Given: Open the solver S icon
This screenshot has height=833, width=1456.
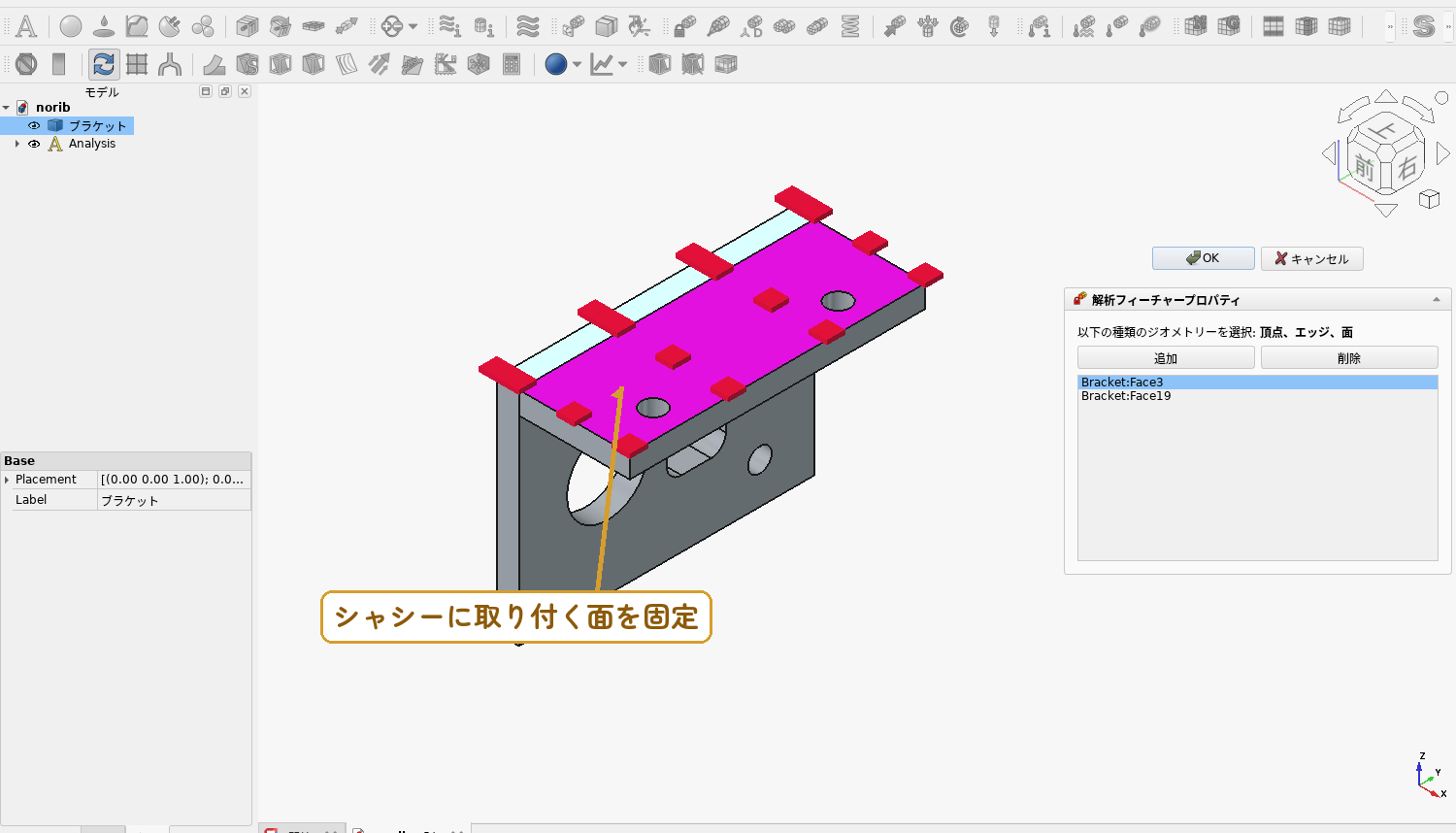Looking at the screenshot, I should pos(1424,26).
